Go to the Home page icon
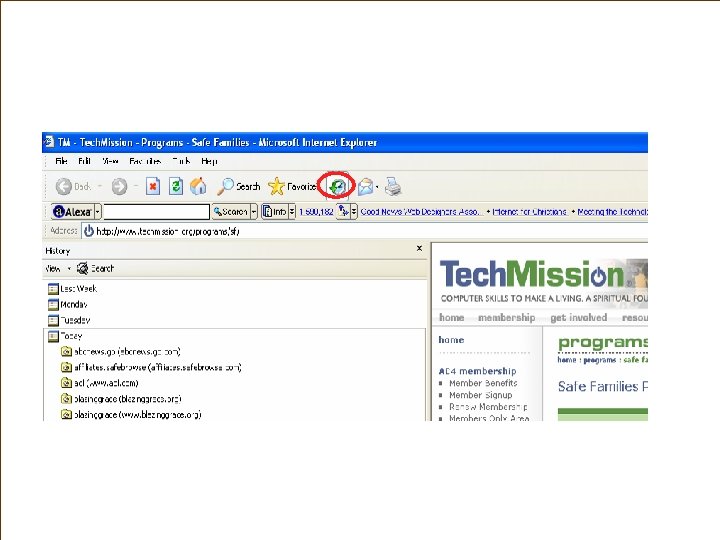This screenshot has width=720, height=540. 198,186
